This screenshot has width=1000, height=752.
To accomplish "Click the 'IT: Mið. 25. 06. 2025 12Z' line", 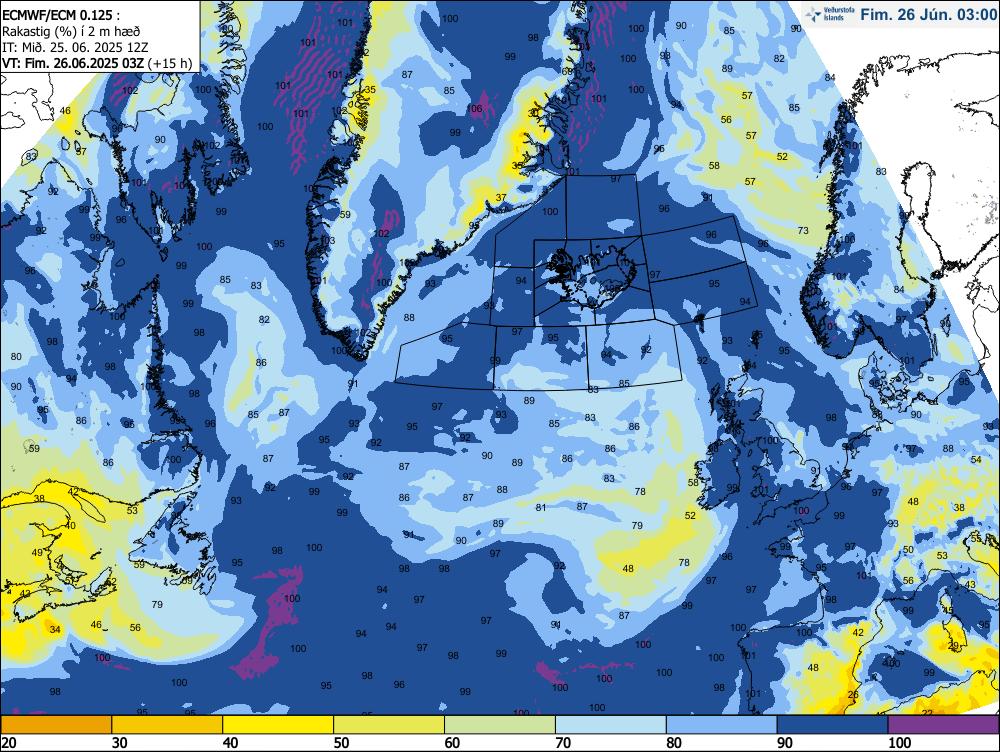I will click(x=75, y=47).
